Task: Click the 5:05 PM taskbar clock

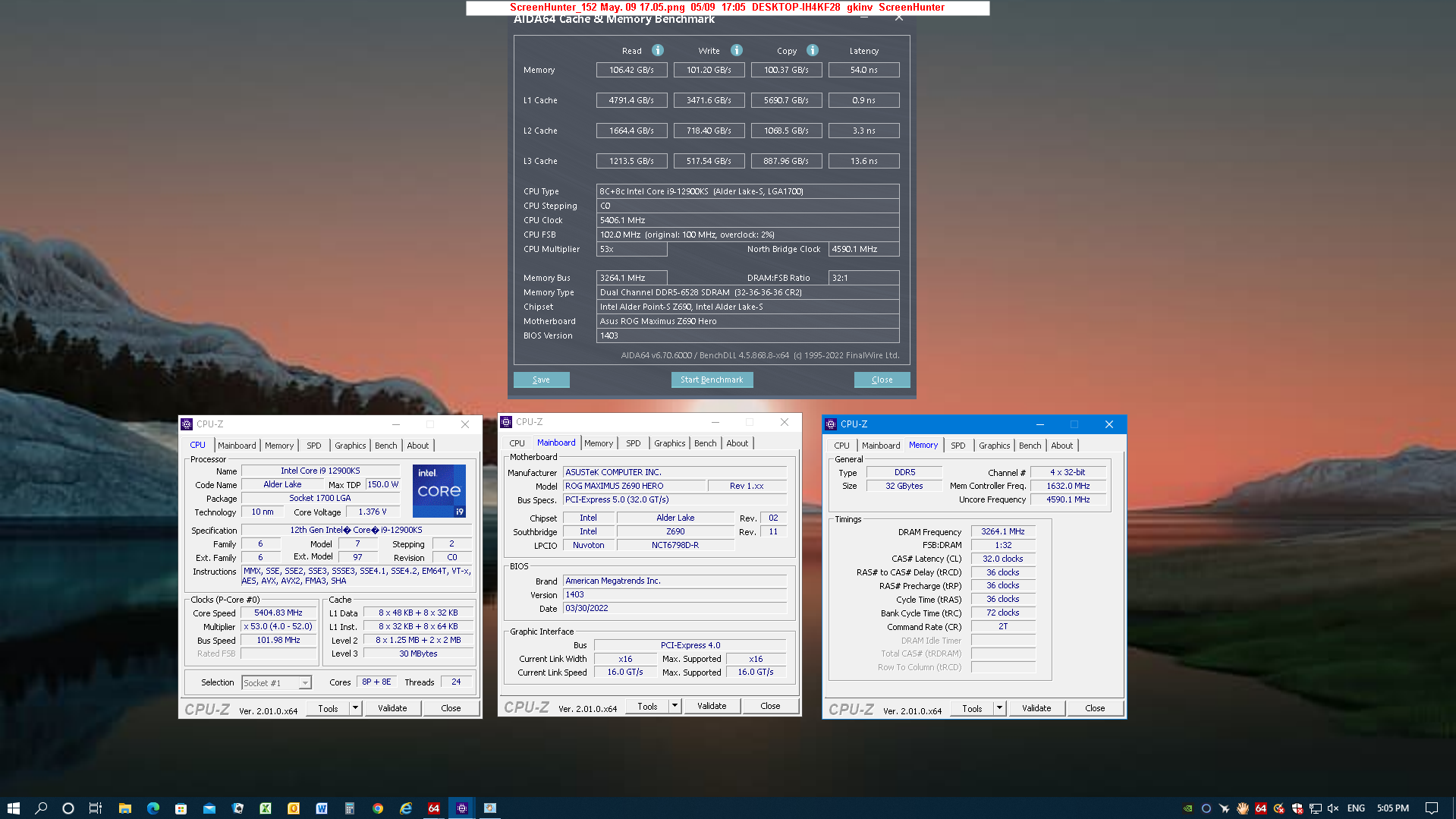Action: [1393, 808]
